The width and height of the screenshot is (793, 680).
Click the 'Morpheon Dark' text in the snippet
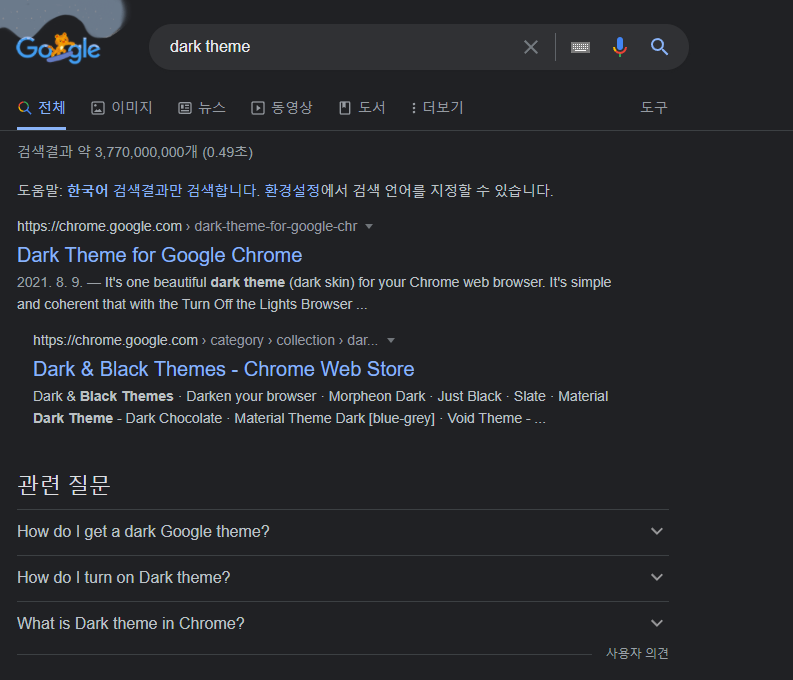tap(377, 396)
